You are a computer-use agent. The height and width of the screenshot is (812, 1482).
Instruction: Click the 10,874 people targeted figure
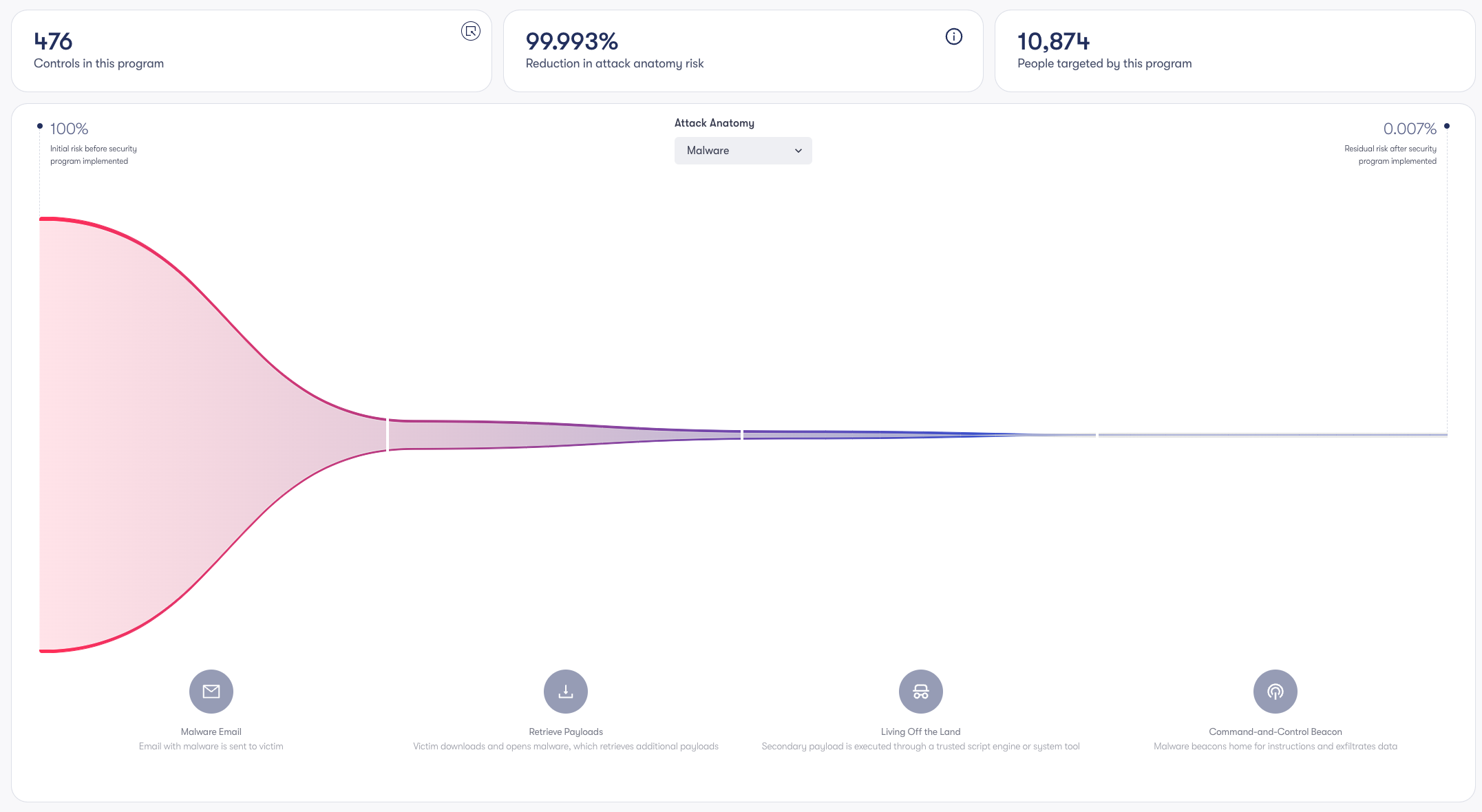[x=1054, y=41]
